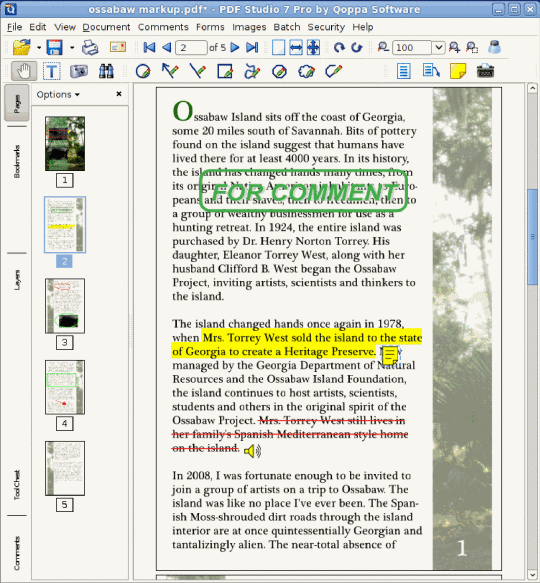Select the Typewriter tool

coord(485,71)
